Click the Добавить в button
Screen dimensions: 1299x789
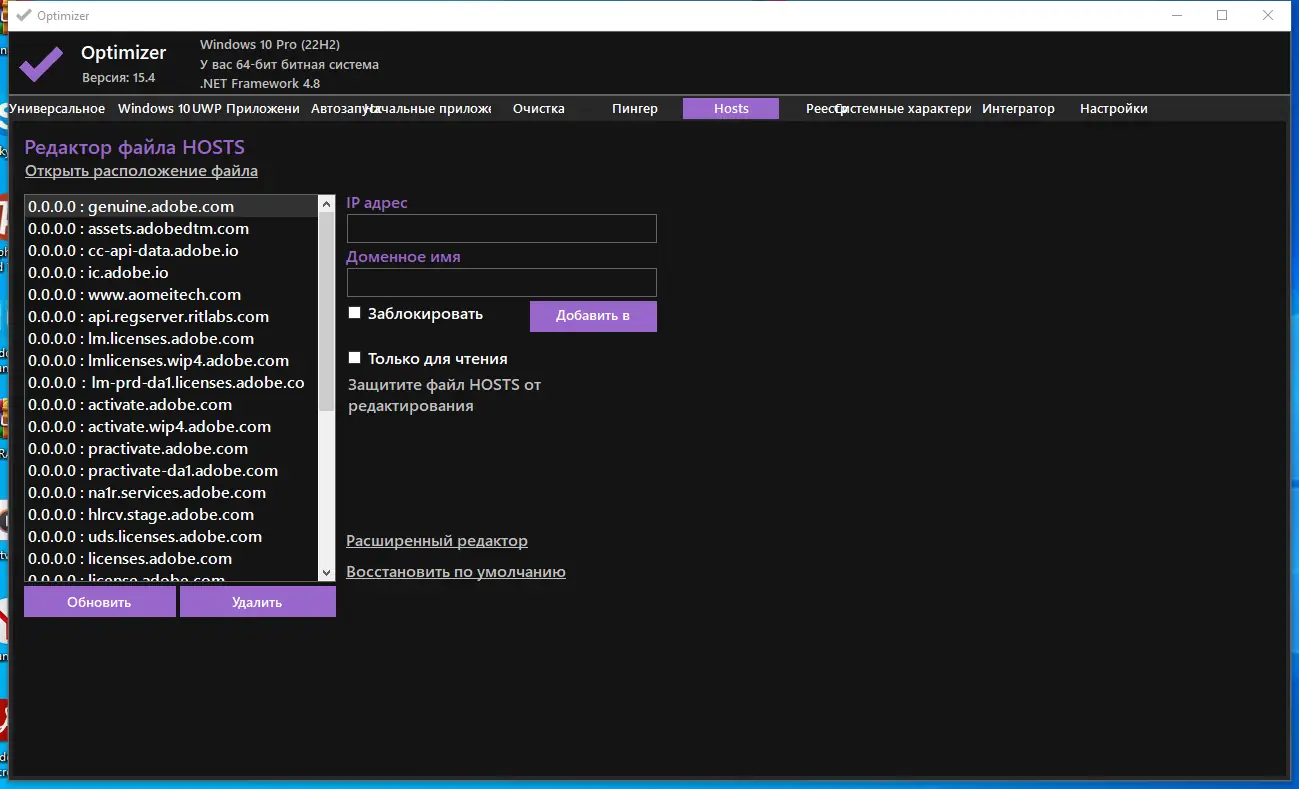(593, 316)
